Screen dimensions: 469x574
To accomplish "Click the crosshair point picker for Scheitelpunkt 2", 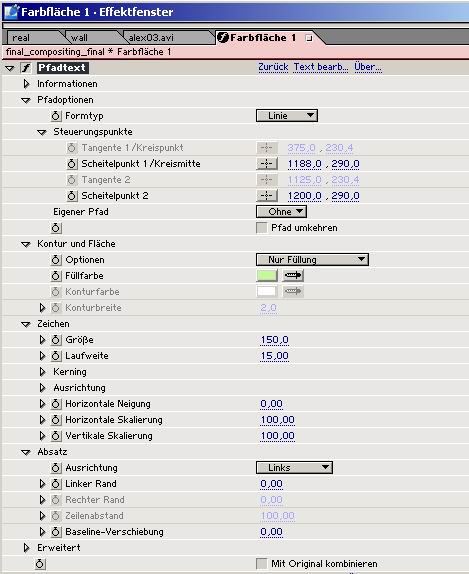I will pyautogui.click(x=267, y=196).
